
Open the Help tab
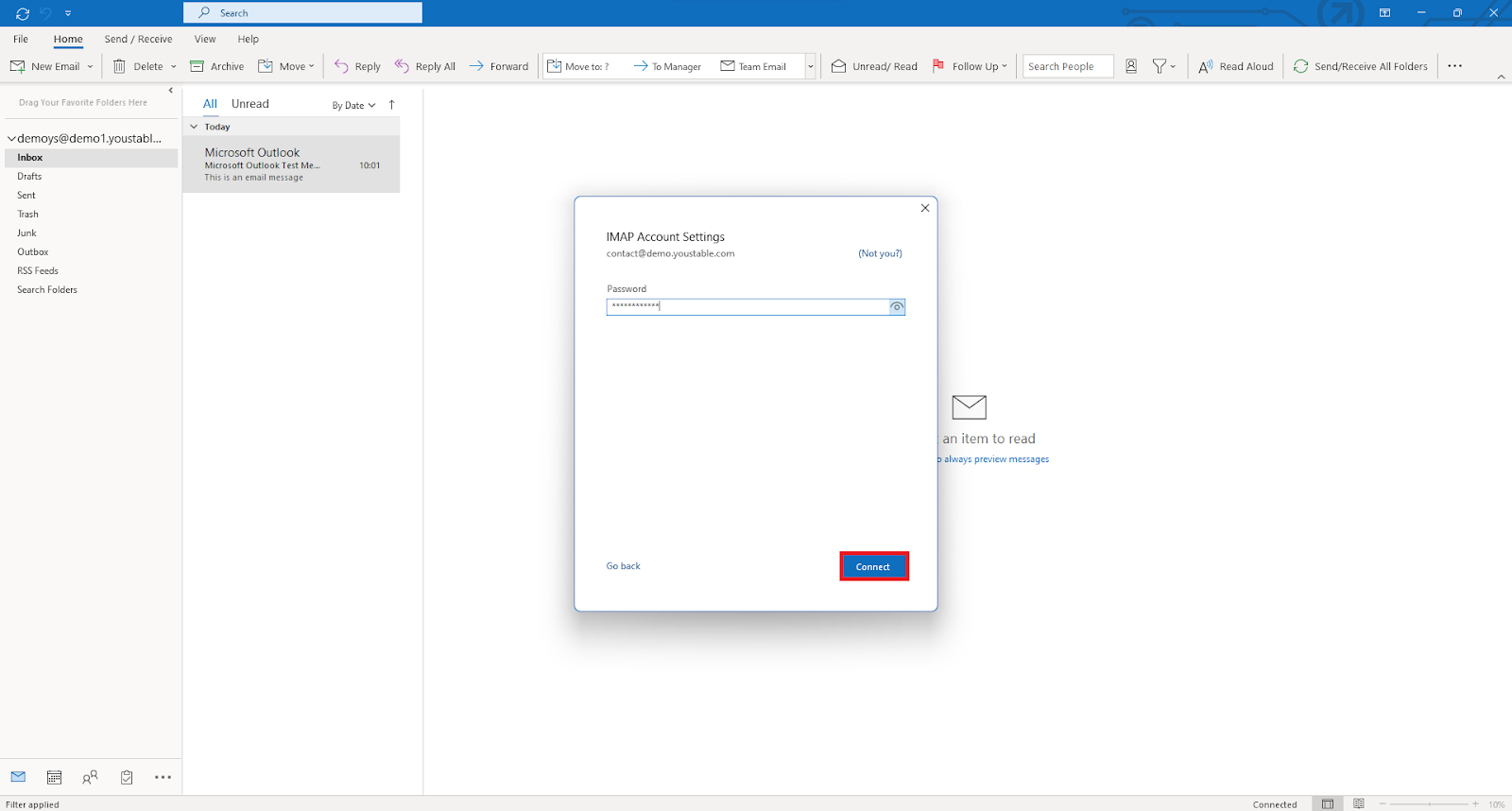click(249, 39)
